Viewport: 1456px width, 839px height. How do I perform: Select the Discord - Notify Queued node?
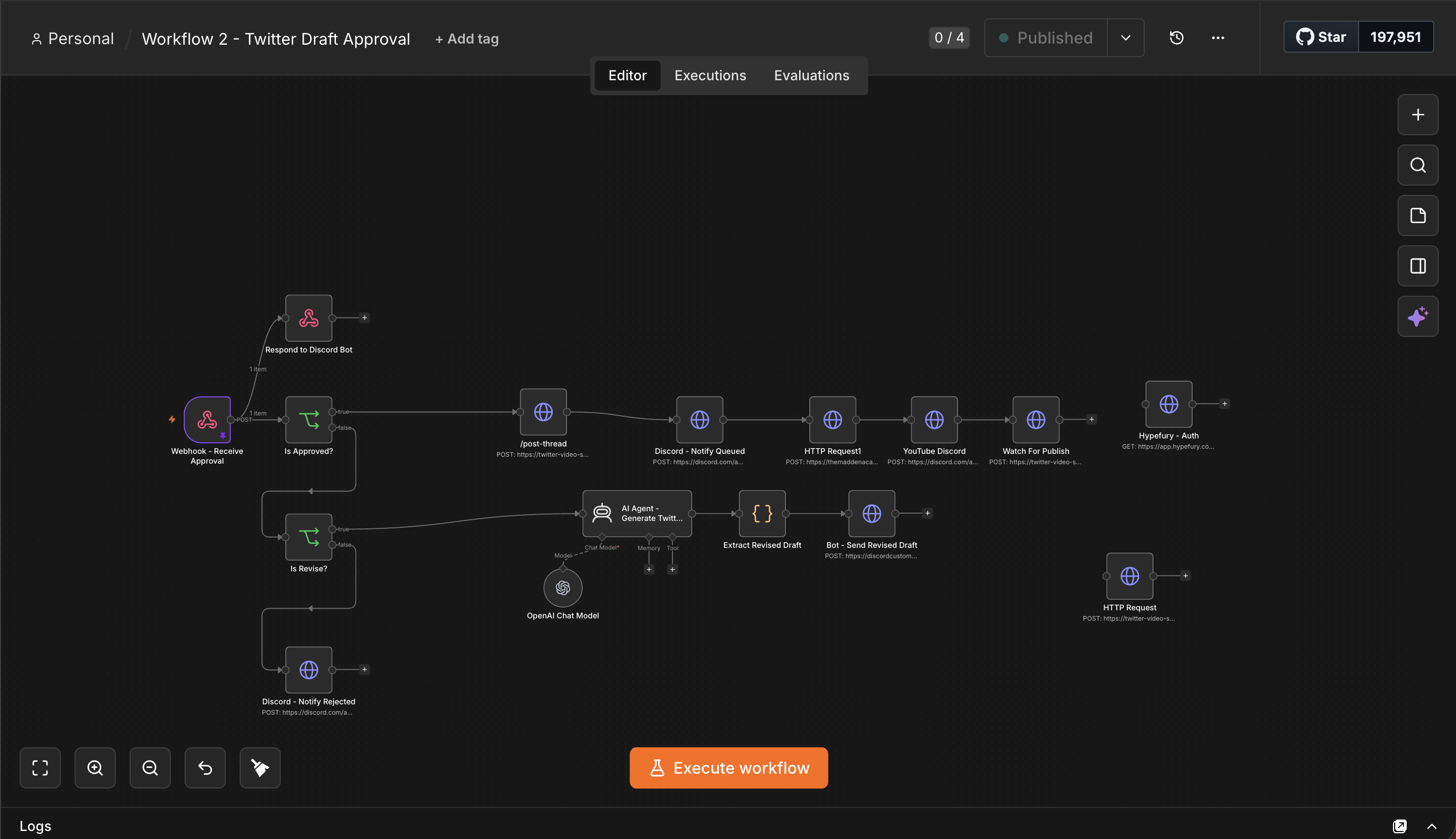click(x=699, y=420)
